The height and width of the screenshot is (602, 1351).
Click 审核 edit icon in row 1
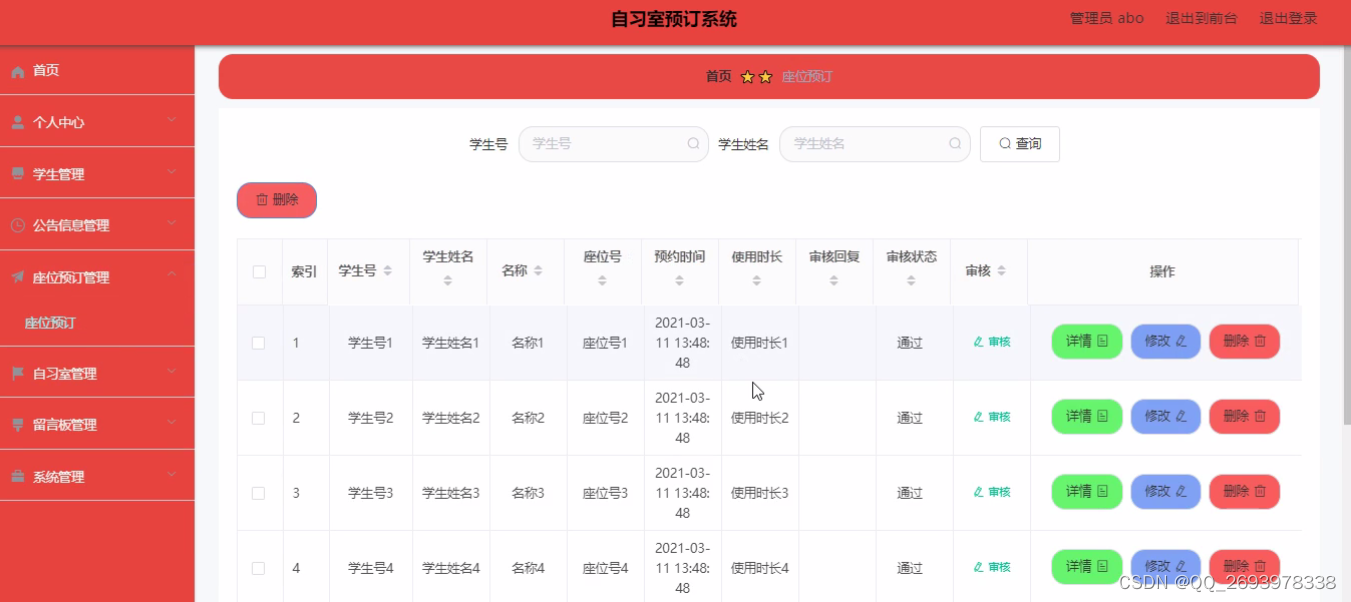point(979,342)
